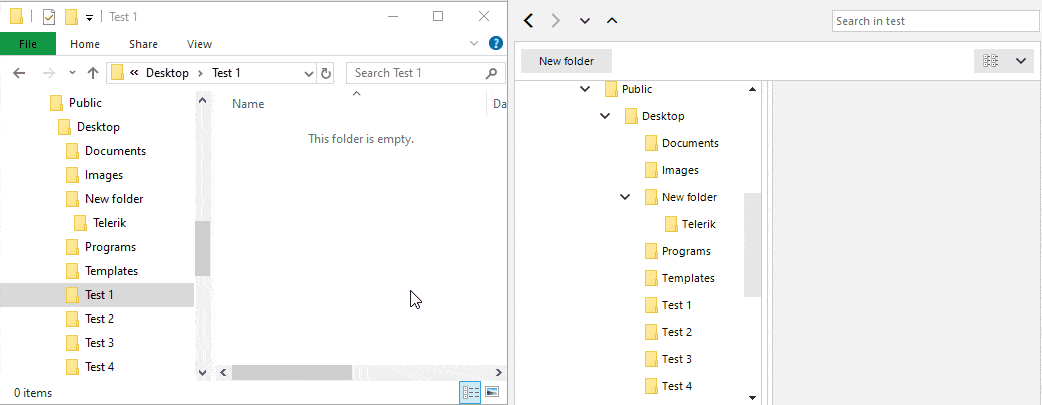Screen dimensions: 1042x405
Task: Click the bold back arrow in right panel
Action: [528, 21]
